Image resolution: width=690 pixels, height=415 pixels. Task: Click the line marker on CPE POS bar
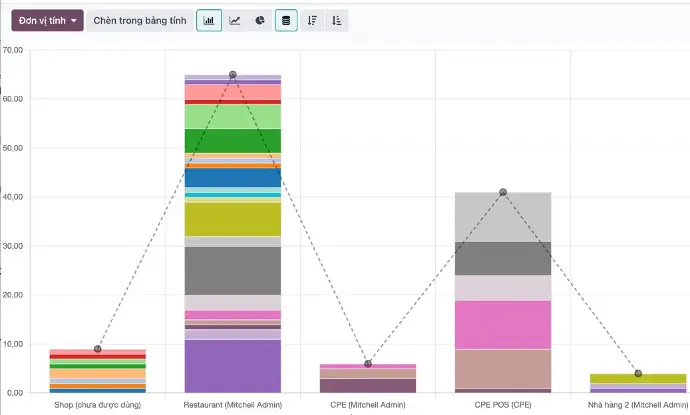(x=503, y=192)
